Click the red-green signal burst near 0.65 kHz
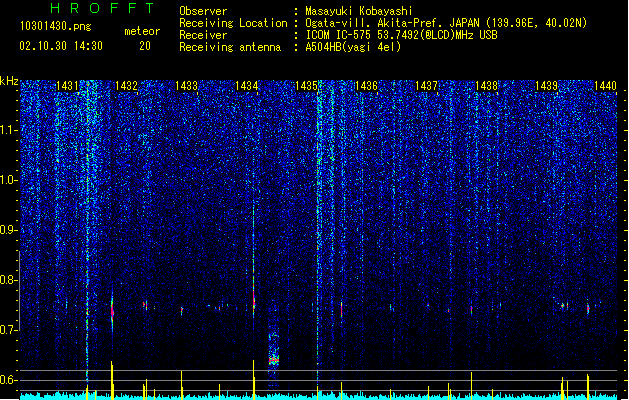This screenshot has width=629, height=400. click(x=274, y=360)
